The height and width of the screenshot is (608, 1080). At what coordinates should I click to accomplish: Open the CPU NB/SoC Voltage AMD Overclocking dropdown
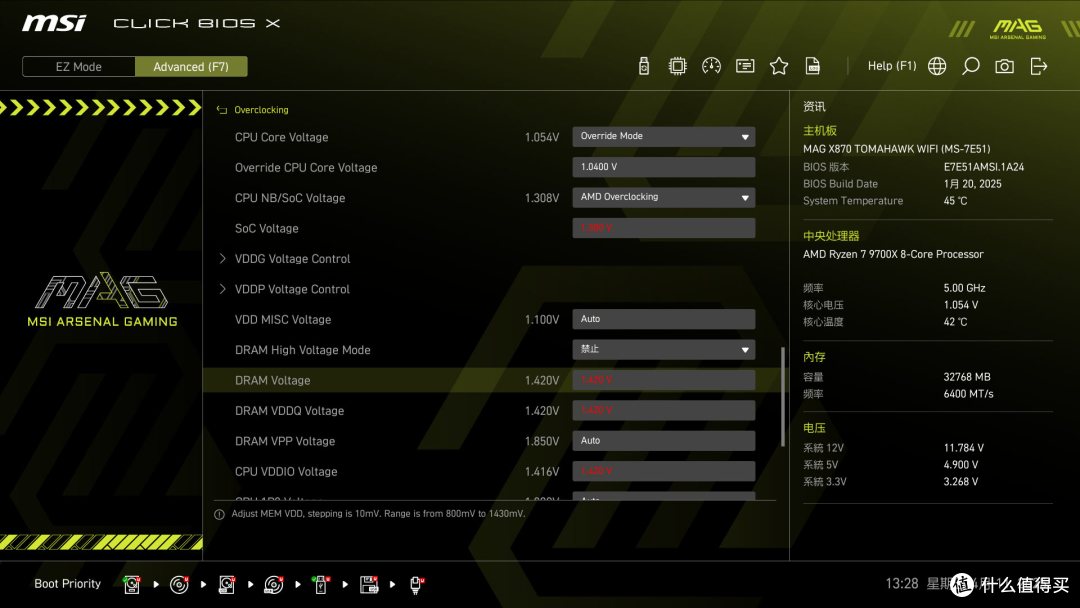click(x=663, y=197)
